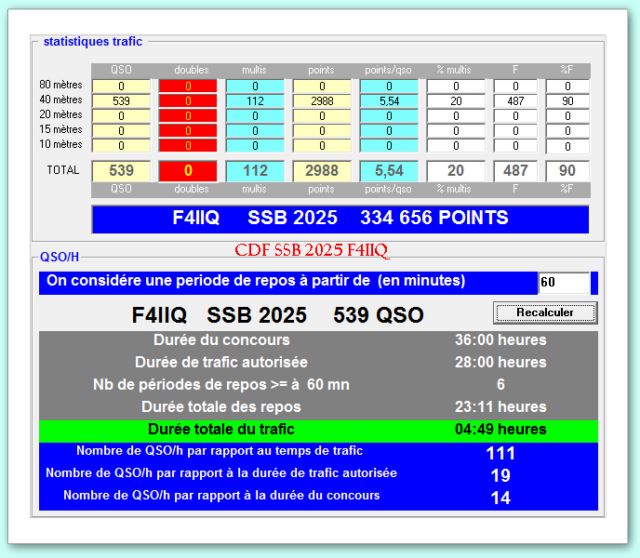Click the 40 mètres F field showing 487

pyautogui.click(x=517, y=101)
